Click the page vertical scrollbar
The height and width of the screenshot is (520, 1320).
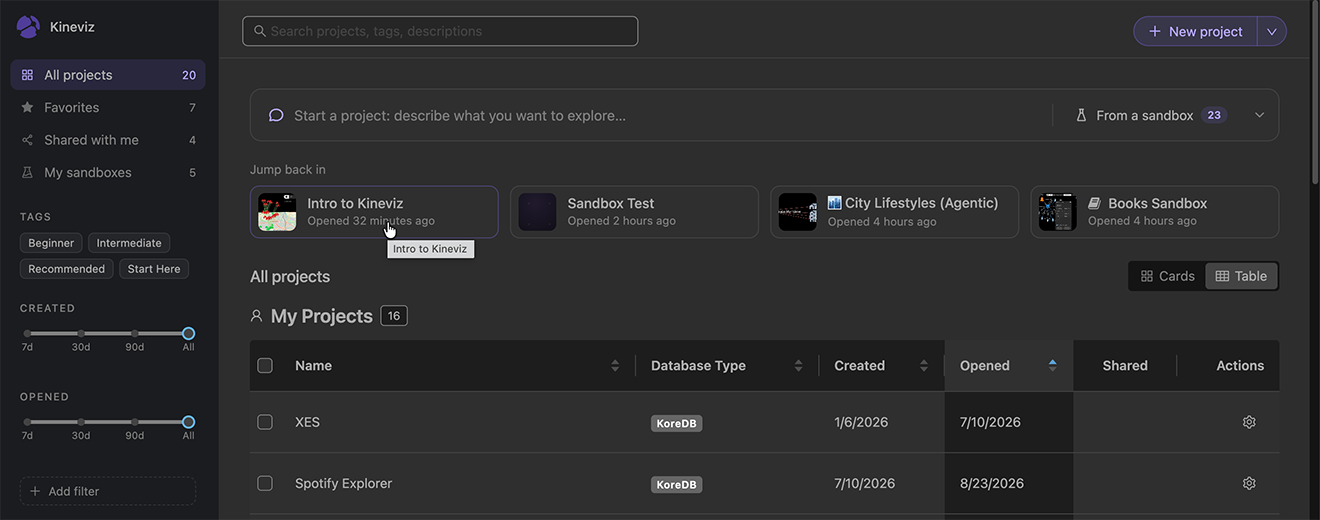[x=1314, y=95]
